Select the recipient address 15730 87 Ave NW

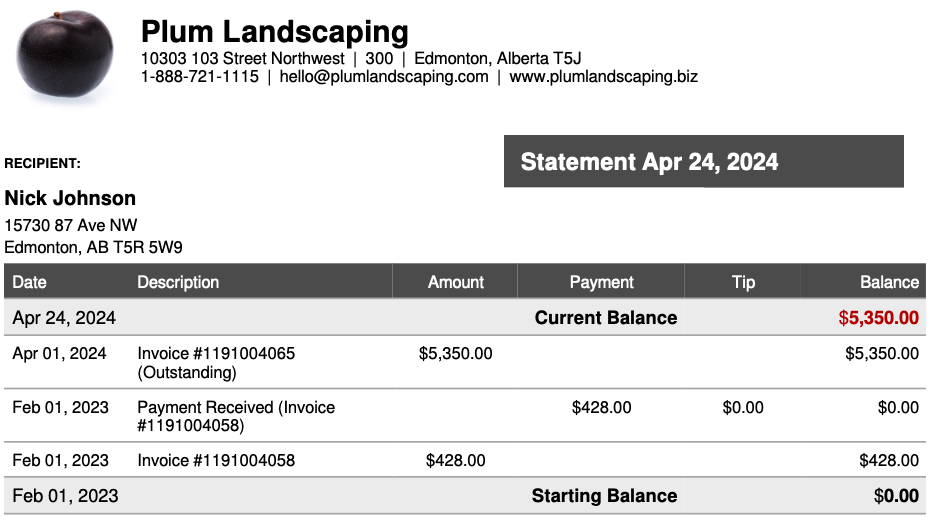click(x=71, y=226)
